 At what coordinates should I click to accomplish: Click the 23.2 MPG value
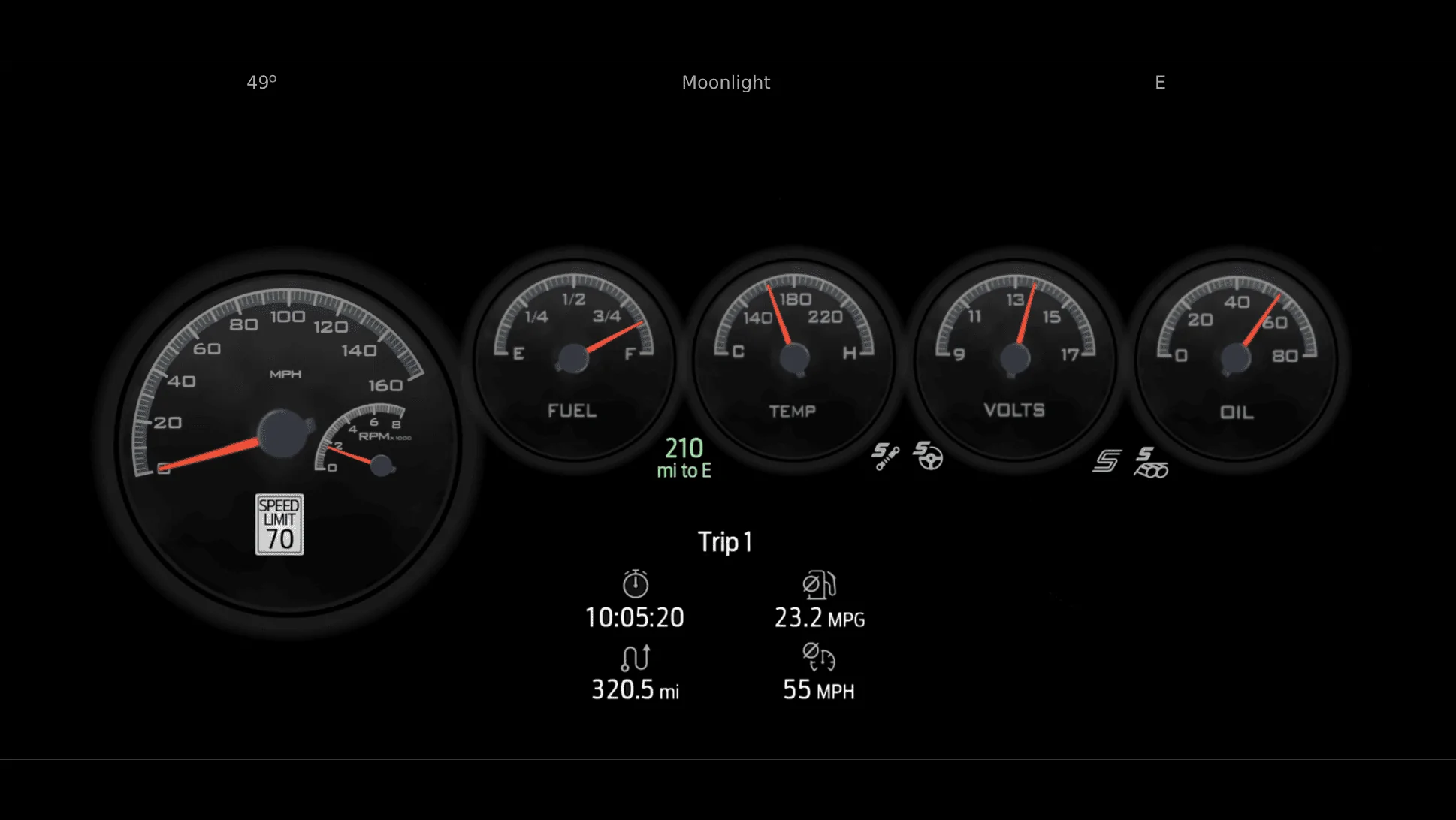(820, 618)
